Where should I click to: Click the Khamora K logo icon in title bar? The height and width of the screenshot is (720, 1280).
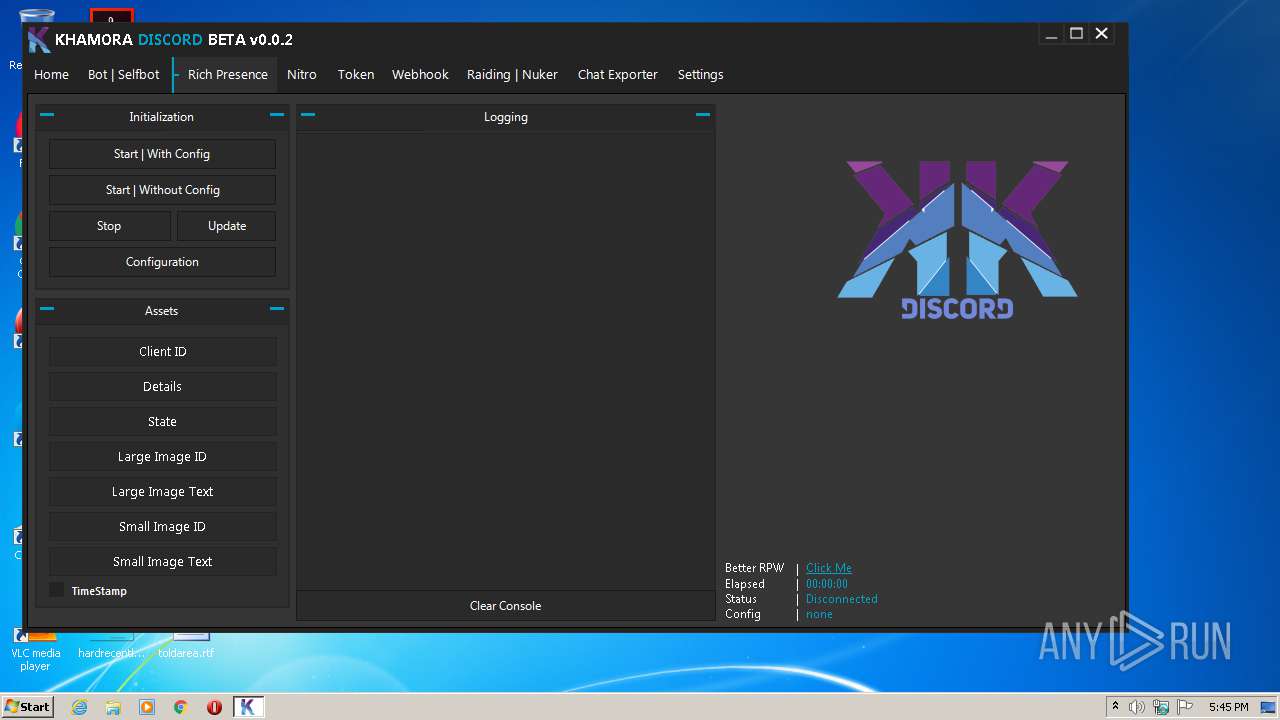tap(39, 39)
